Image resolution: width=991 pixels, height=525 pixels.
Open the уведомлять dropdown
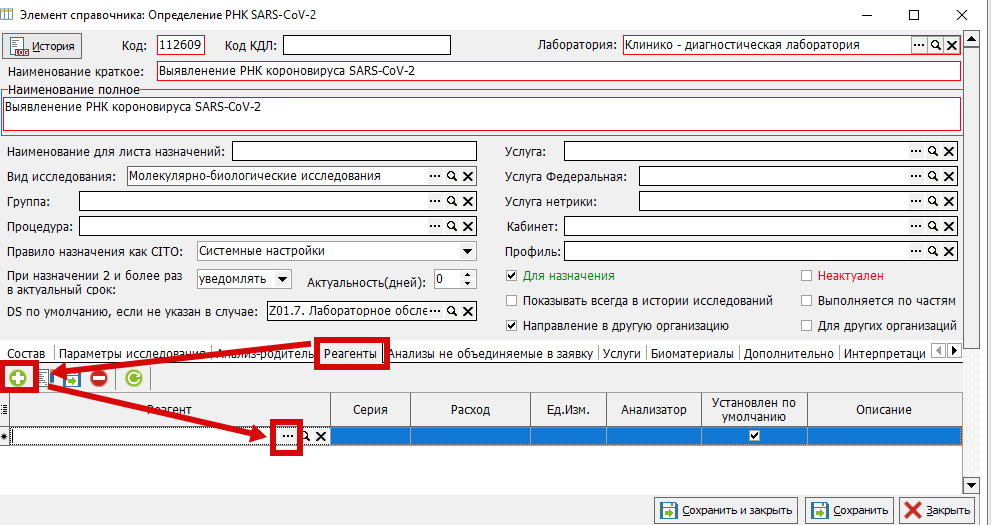[283, 279]
